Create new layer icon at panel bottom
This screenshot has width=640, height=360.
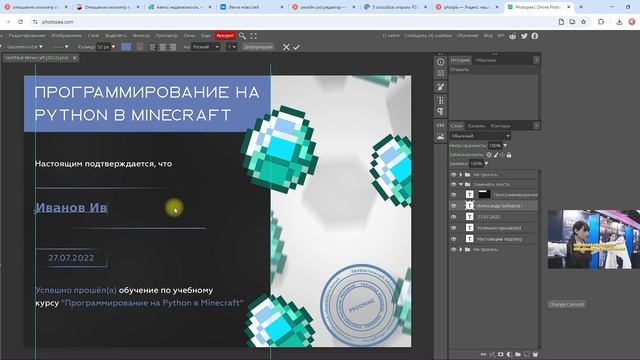pos(527,354)
